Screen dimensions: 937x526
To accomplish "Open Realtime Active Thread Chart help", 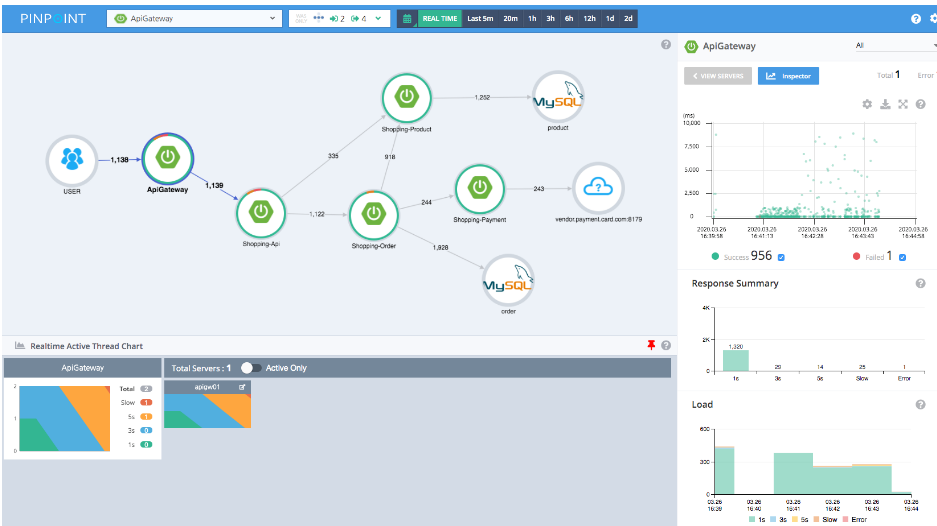I will coord(666,345).
